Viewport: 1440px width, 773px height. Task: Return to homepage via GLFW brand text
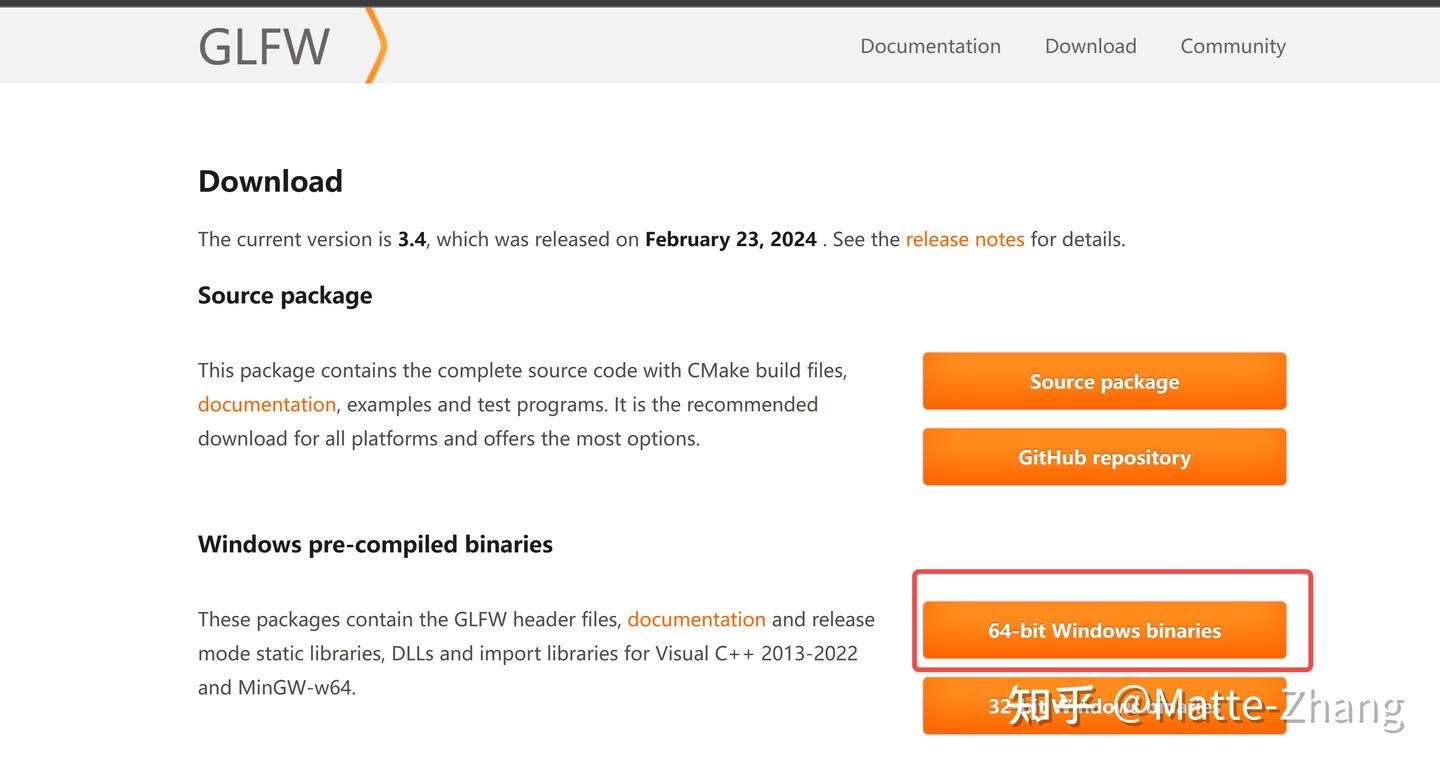tap(263, 45)
